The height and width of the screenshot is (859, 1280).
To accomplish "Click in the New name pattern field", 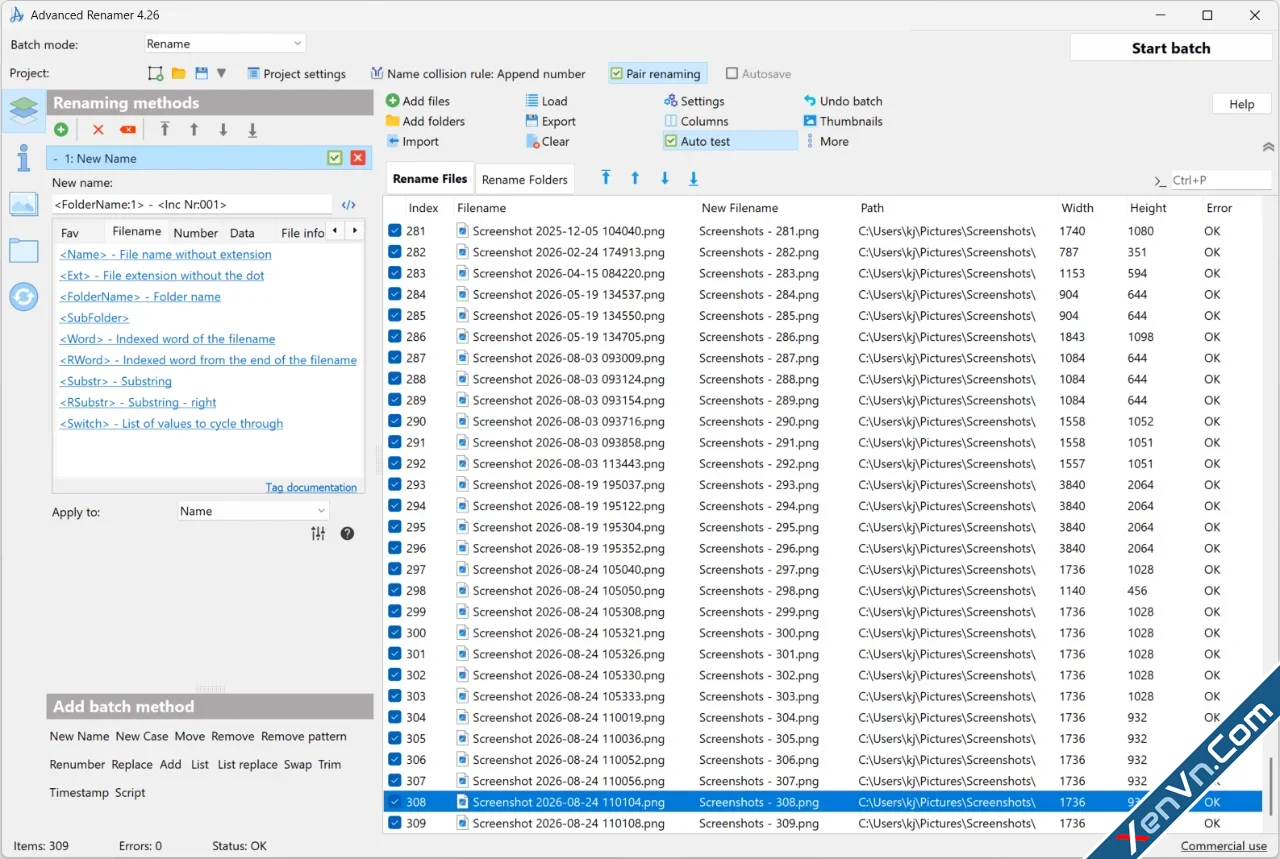I will [192, 205].
